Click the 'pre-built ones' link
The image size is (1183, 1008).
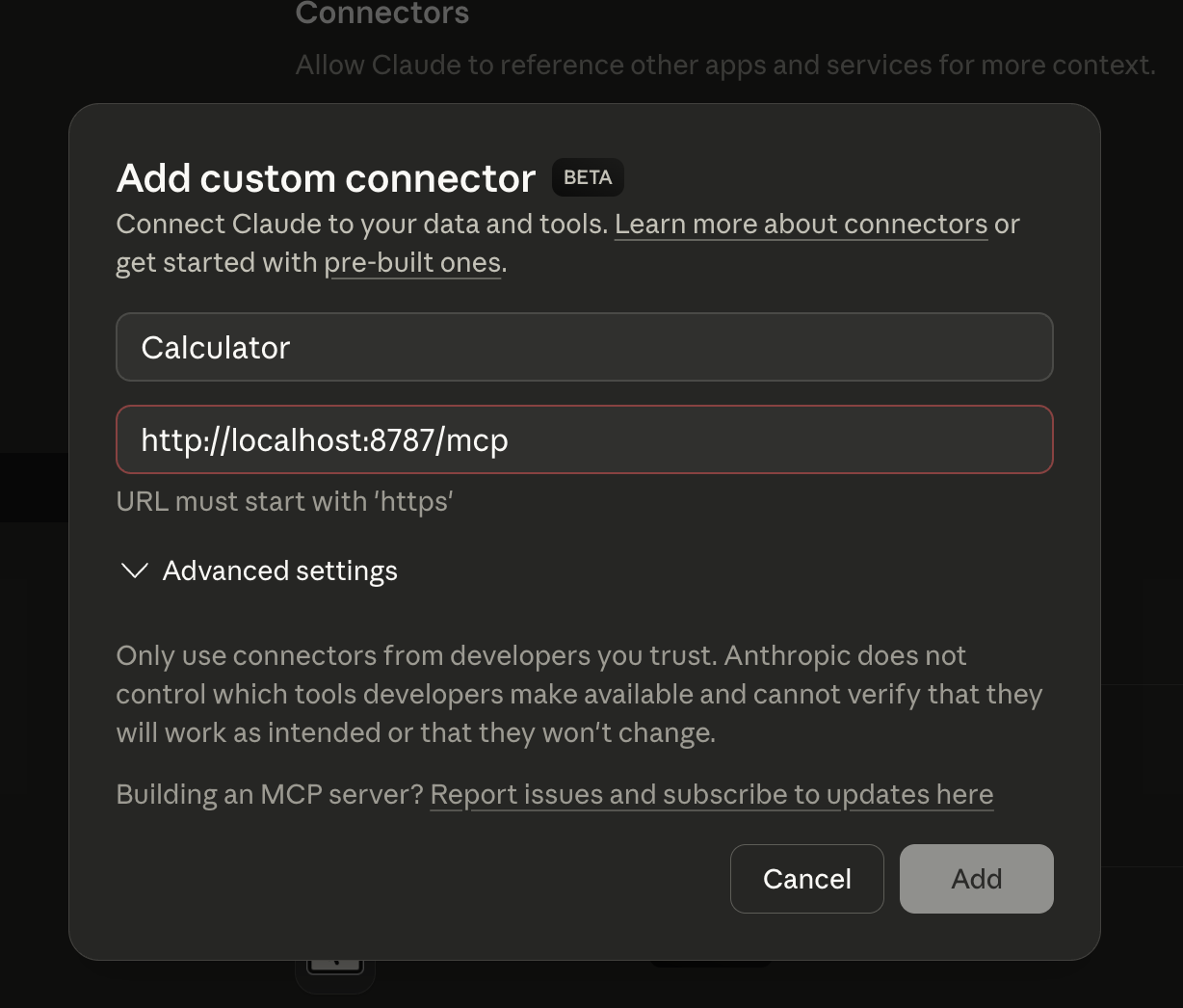click(412, 262)
